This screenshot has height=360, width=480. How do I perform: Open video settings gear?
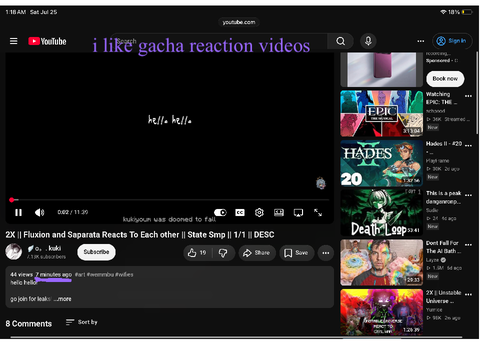tap(259, 212)
